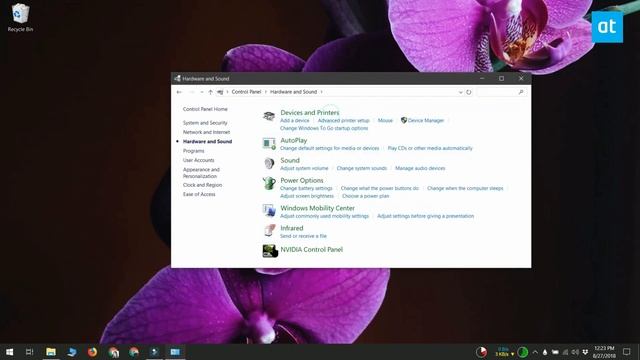Go up one level with the up arrow
This screenshot has width=640, height=360.
pos(210,92)
